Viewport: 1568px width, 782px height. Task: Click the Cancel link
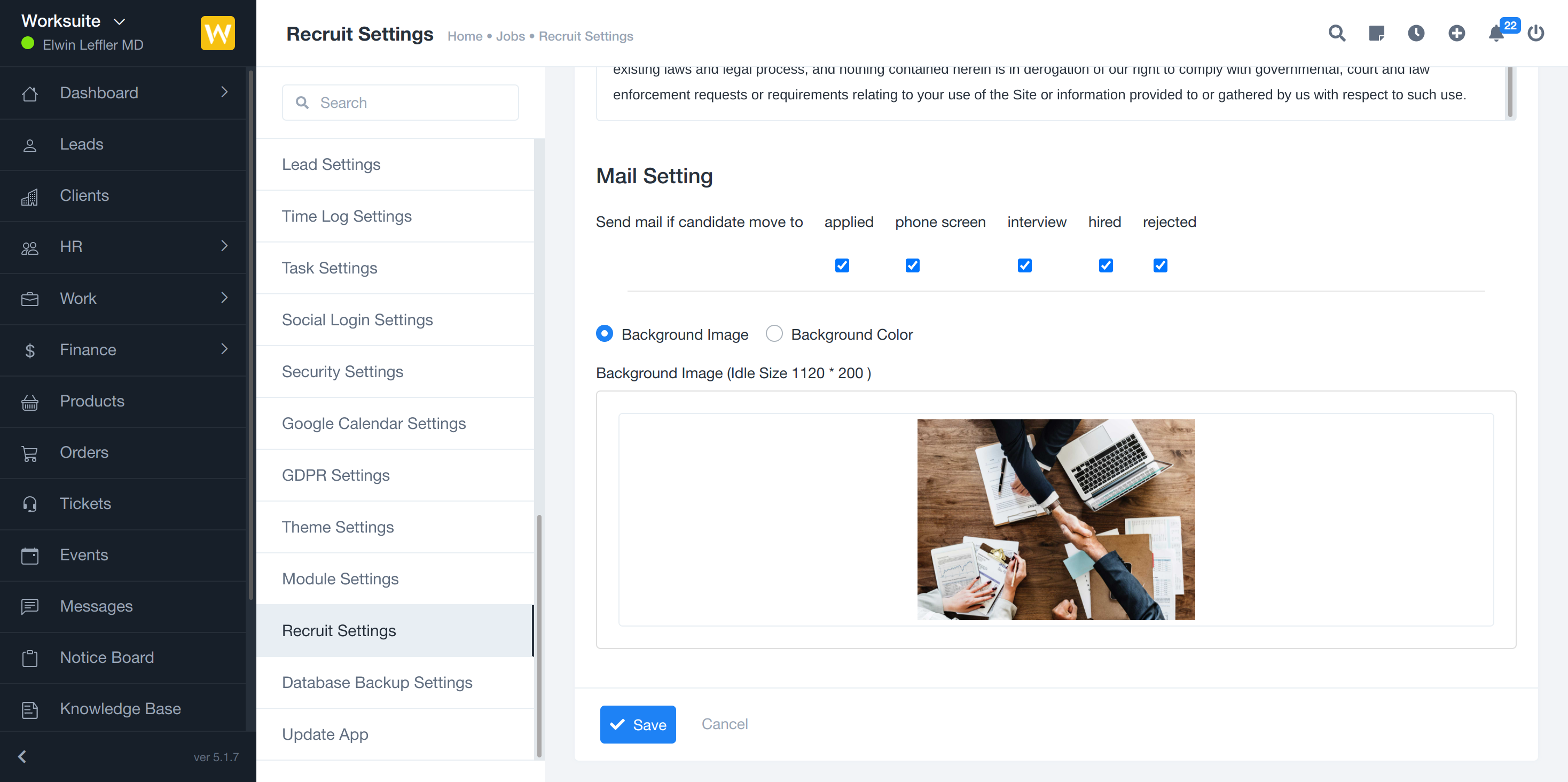724,724
